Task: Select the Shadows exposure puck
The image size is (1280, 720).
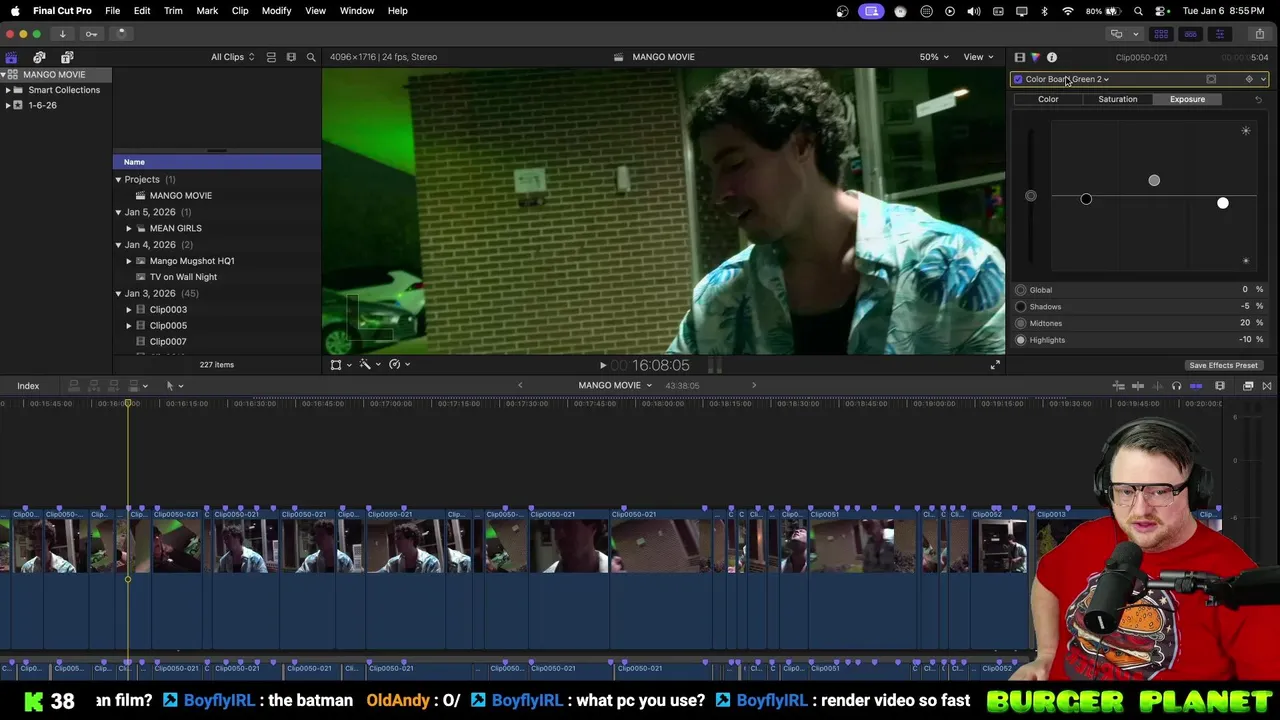Action: tap(1086, 199)
